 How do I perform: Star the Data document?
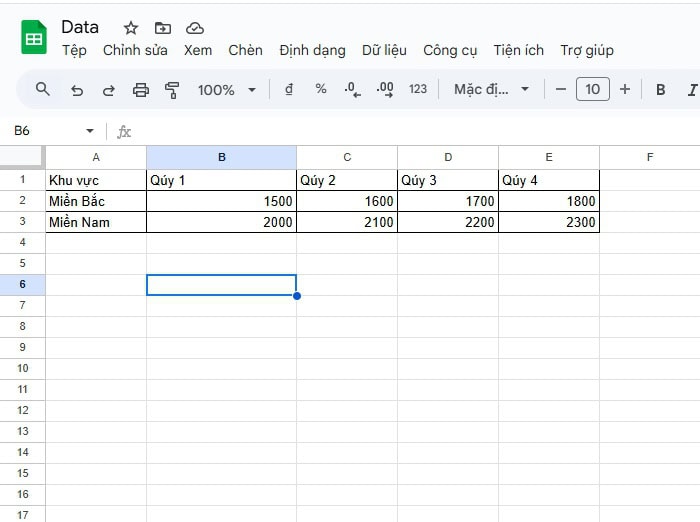point(131,28)
